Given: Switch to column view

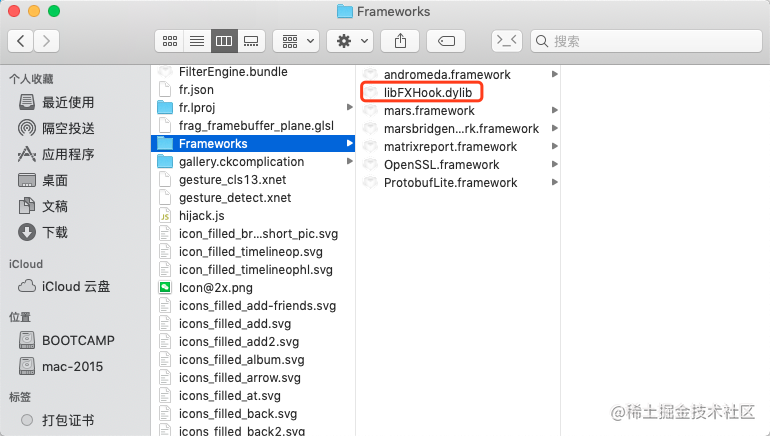Looking at the screenshot, I should [224, 41].
